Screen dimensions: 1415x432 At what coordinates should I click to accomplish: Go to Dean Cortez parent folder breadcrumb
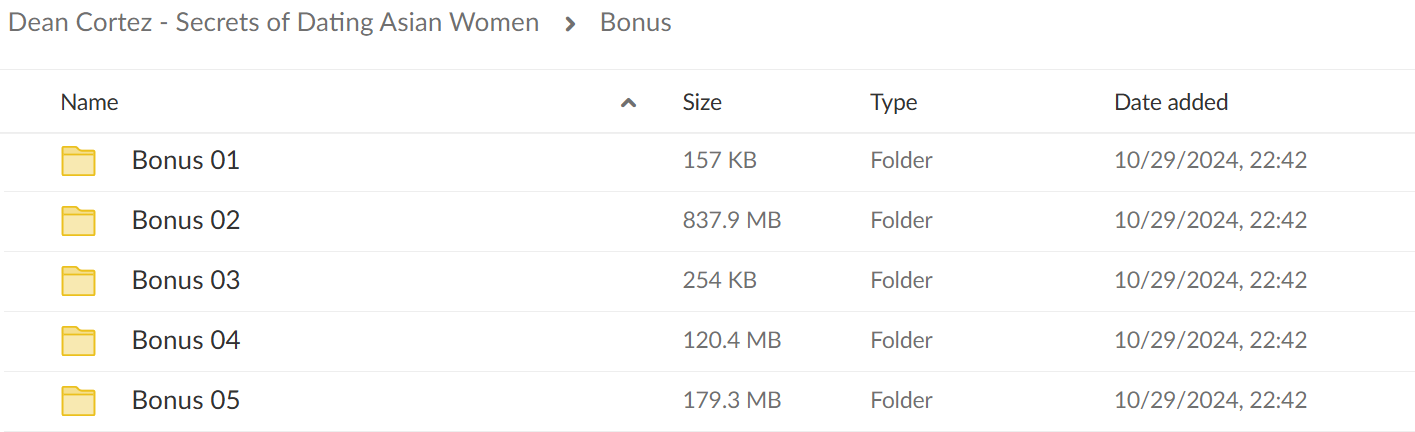(x=274, y=22)
